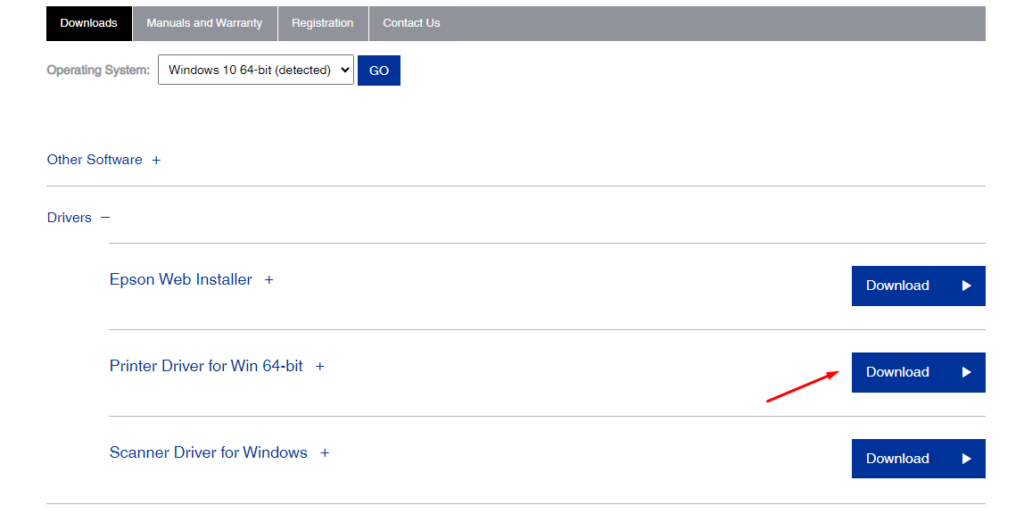Switch to the Manuals and Warranty tab

204,23
